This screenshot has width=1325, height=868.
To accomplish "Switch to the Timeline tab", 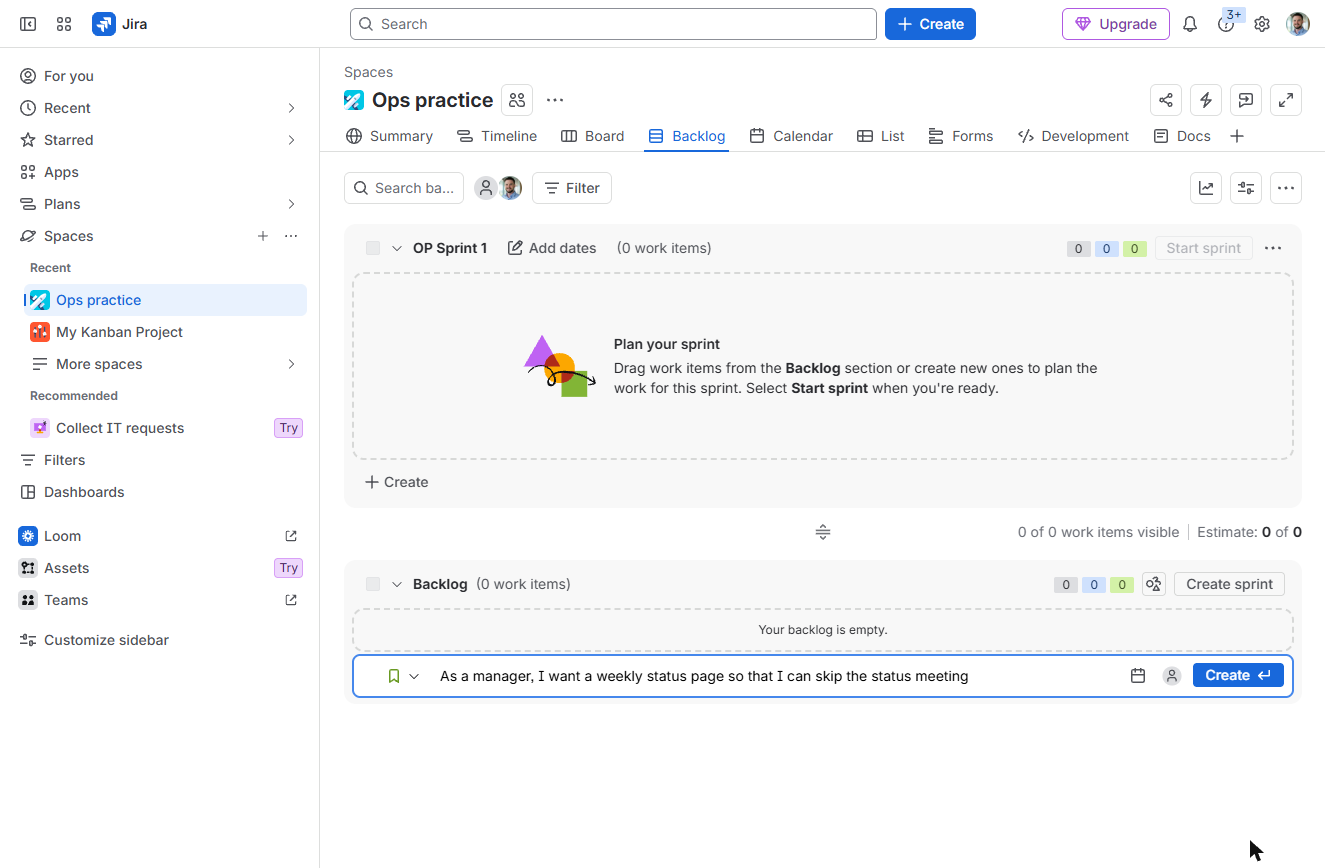I will point(496,136).
